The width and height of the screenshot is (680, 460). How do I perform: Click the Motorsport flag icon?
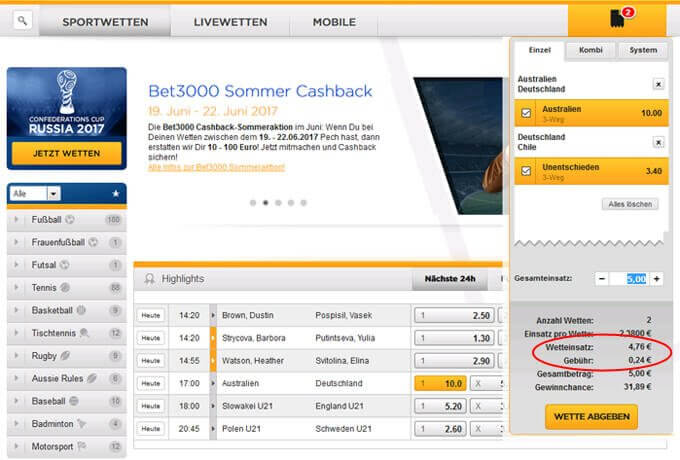click(x=82, y=446)
